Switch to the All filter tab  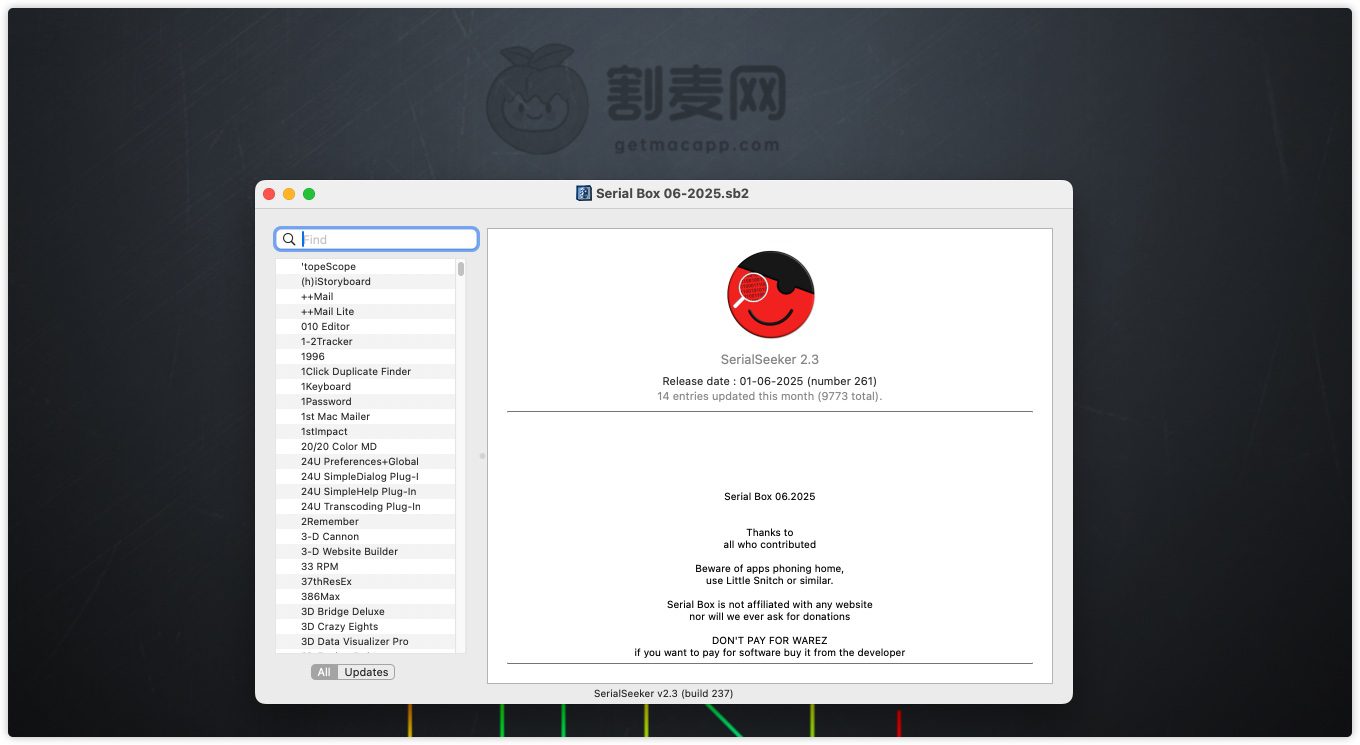click(x=324, y=672)
